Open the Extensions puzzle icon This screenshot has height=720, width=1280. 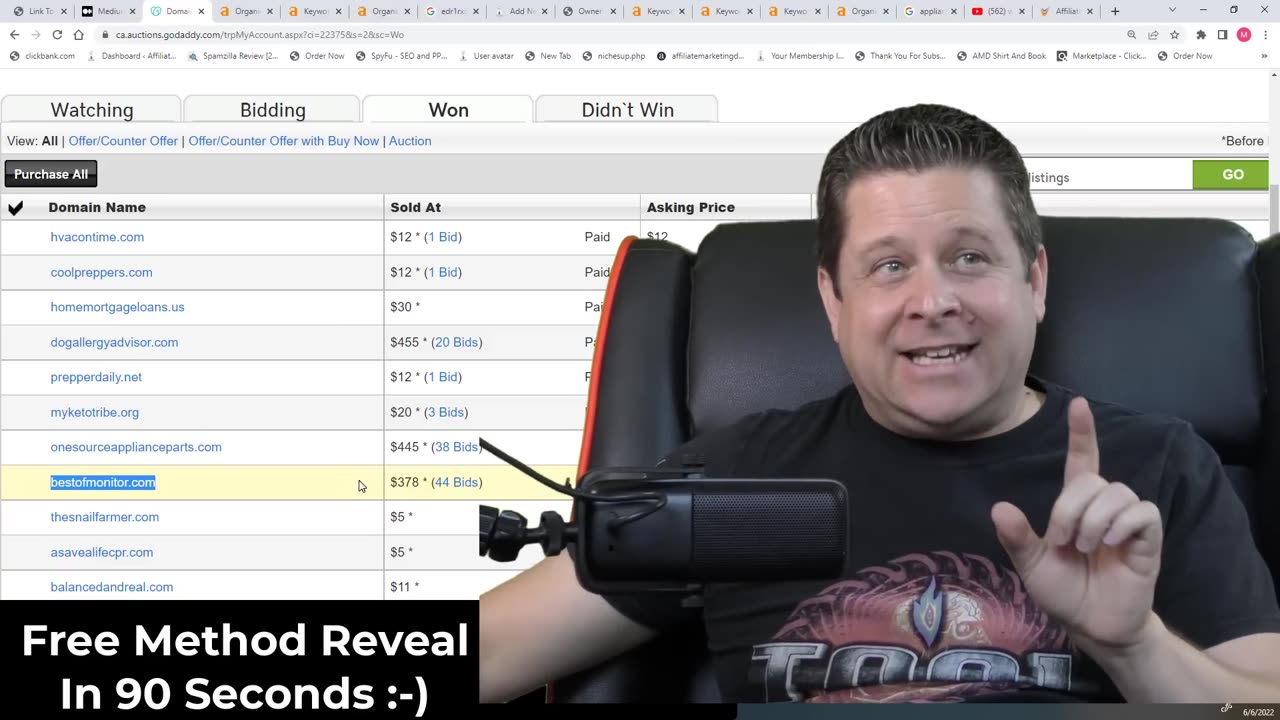1201,34
